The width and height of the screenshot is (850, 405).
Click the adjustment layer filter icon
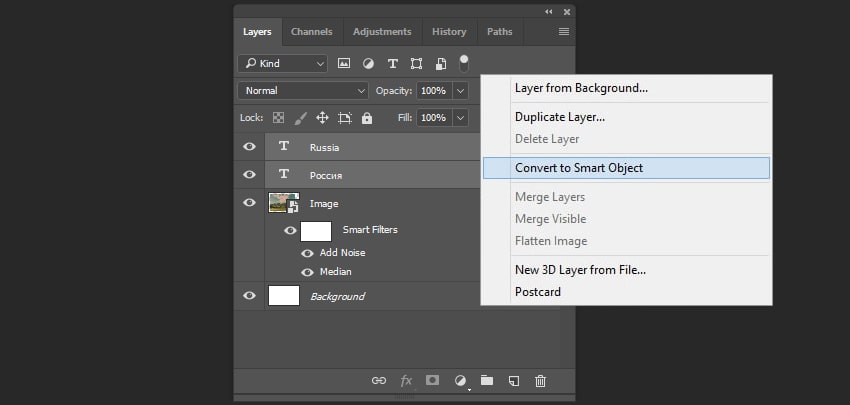point(368,63)
